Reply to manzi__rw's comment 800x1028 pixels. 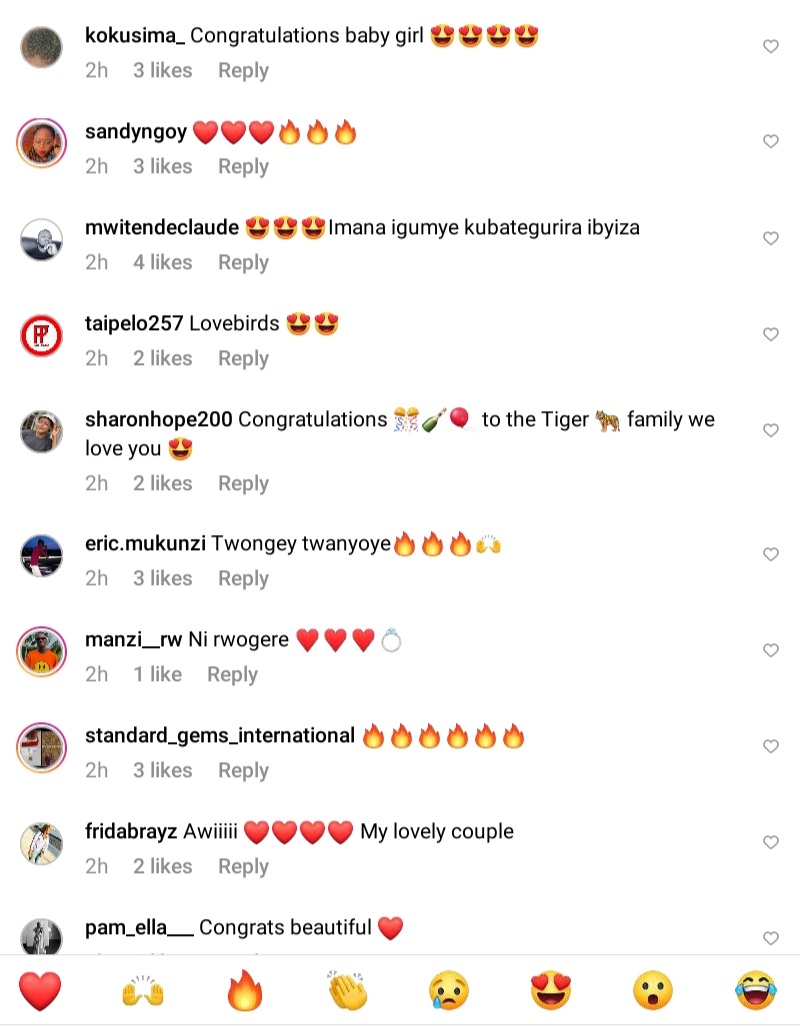[x=232, y=674]
